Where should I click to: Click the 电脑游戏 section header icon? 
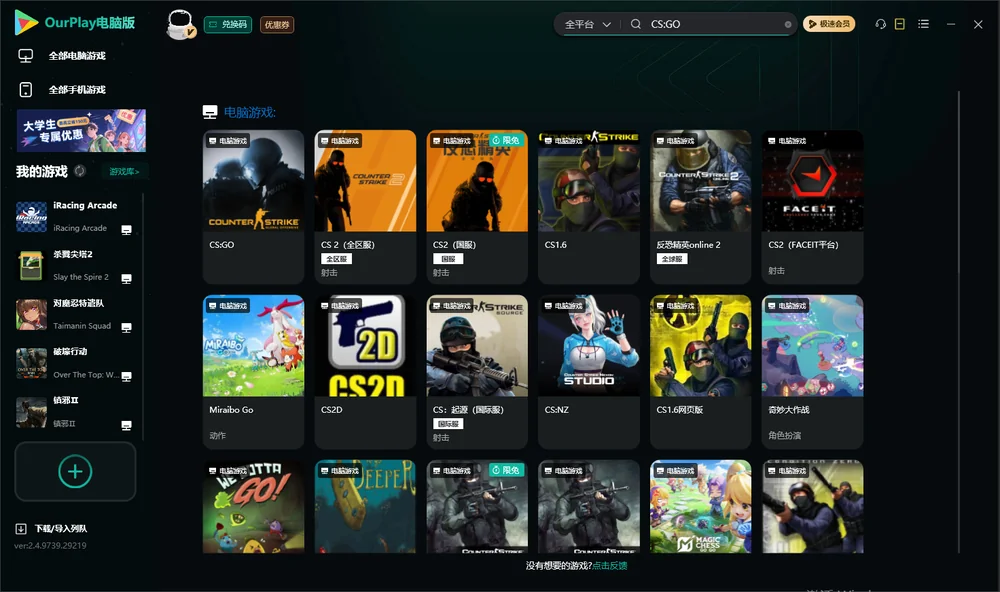point(210,112)
